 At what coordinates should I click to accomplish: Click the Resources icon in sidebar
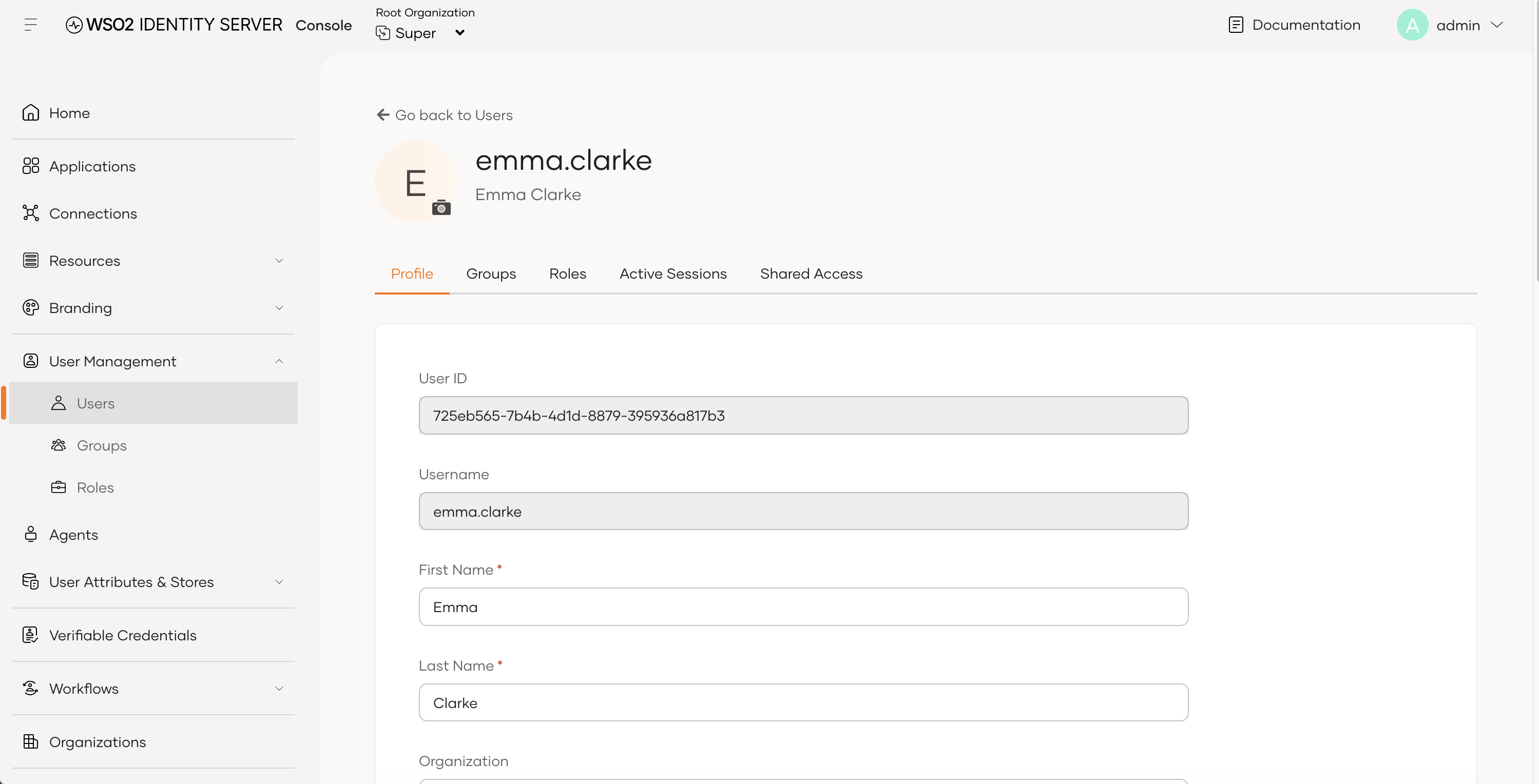pyautogui.click(x=30, y=260)
